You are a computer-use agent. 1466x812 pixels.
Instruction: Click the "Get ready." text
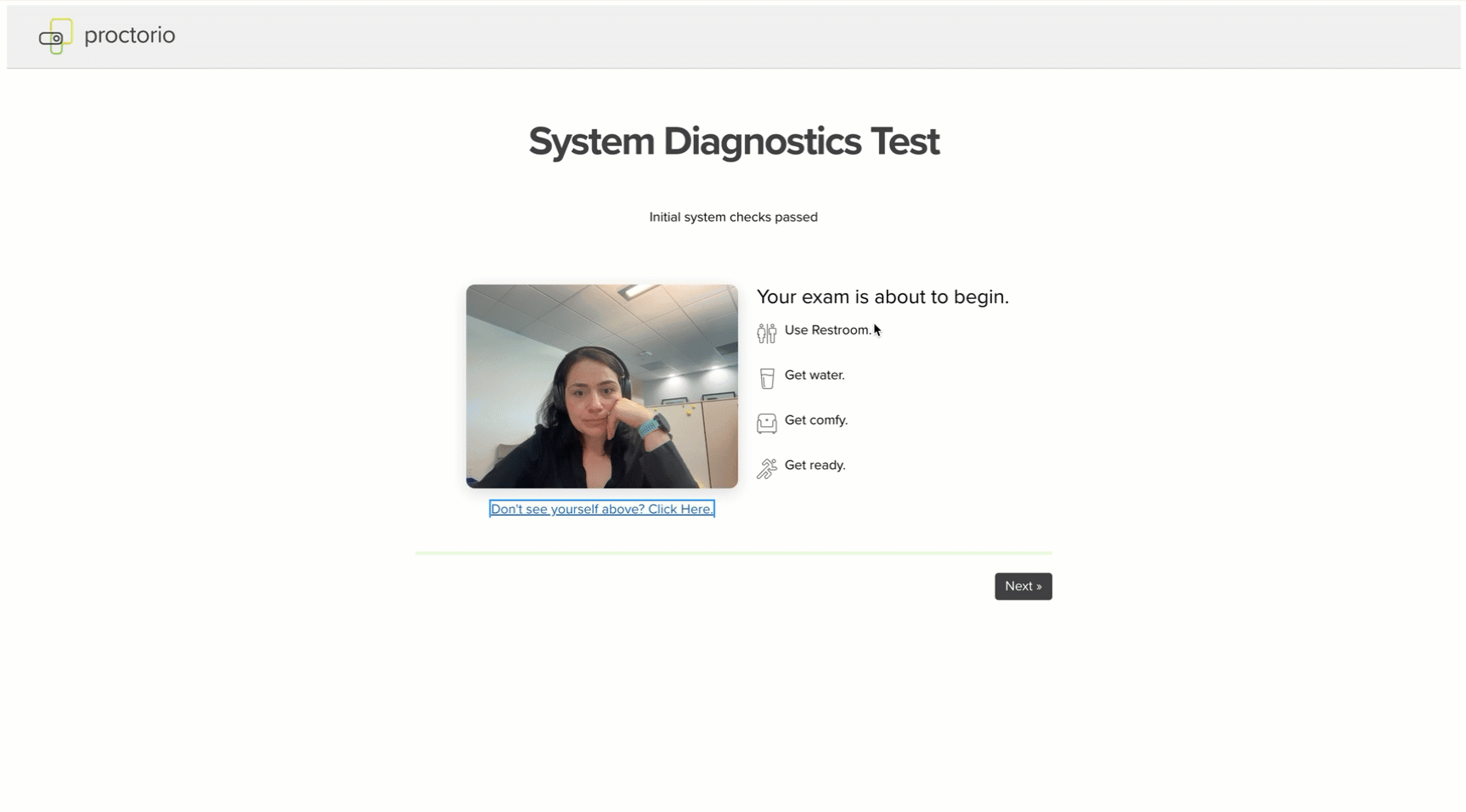tap(815, 465)
